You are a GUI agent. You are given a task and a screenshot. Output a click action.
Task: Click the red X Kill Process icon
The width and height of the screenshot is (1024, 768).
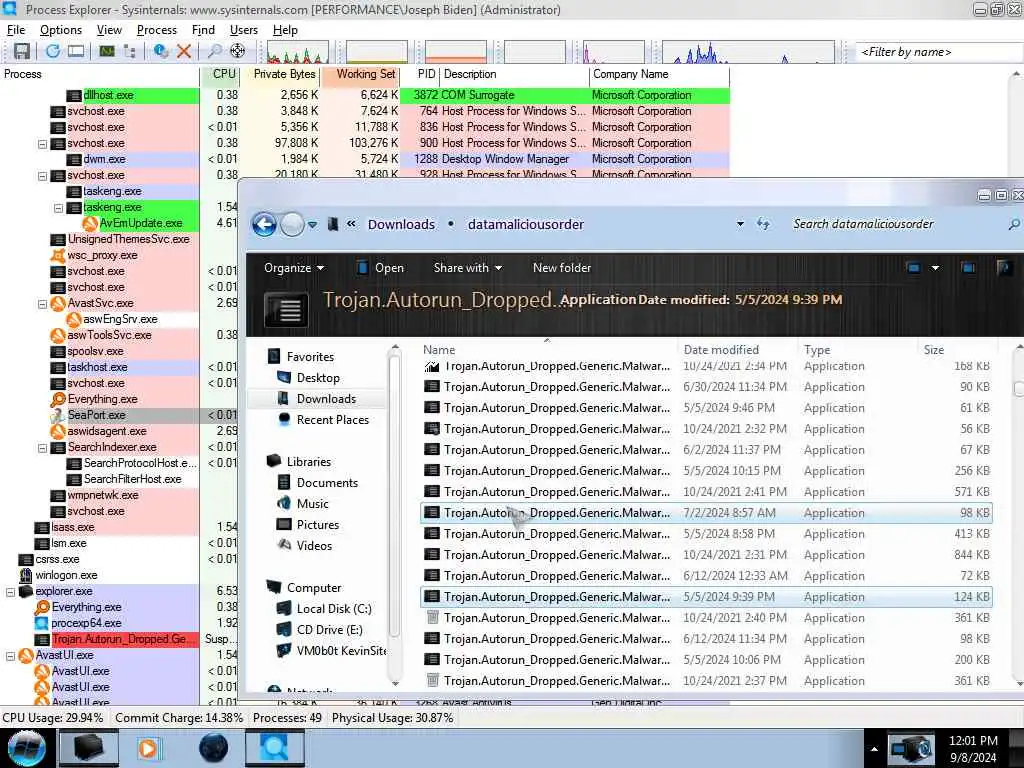click(184, 51)
